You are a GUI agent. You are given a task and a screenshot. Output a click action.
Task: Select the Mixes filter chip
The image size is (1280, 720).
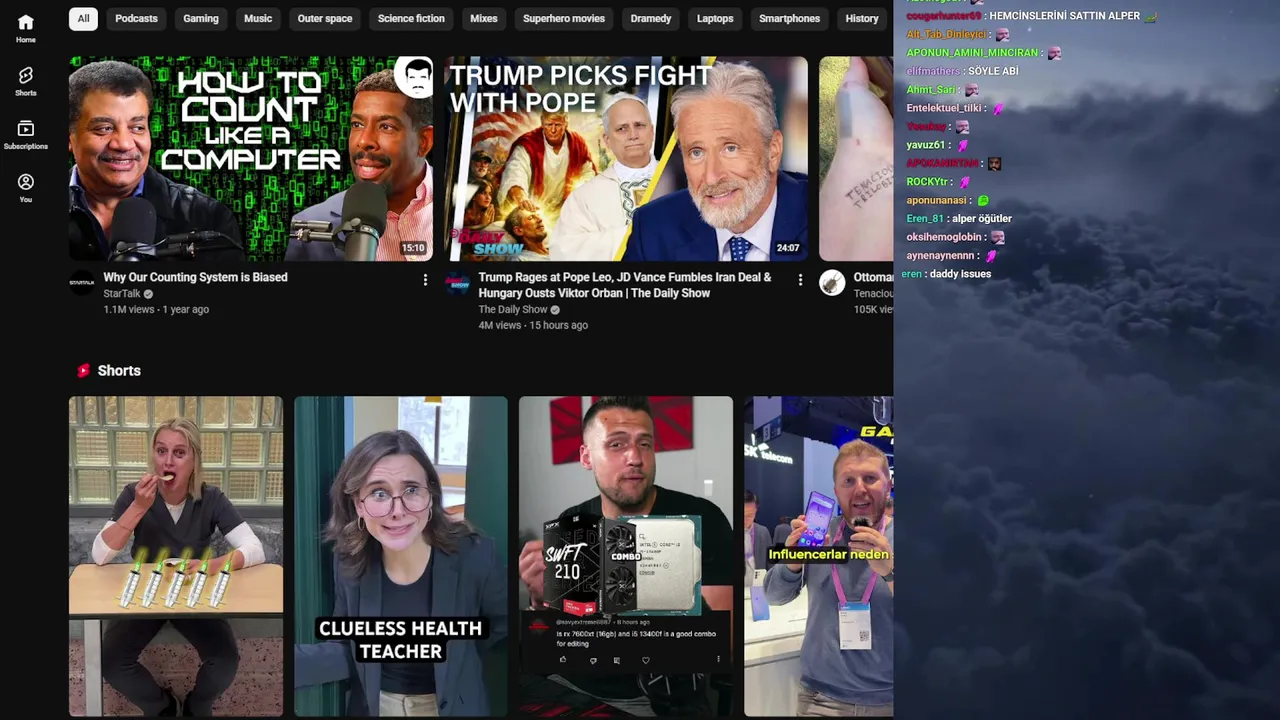pos(484,18)
